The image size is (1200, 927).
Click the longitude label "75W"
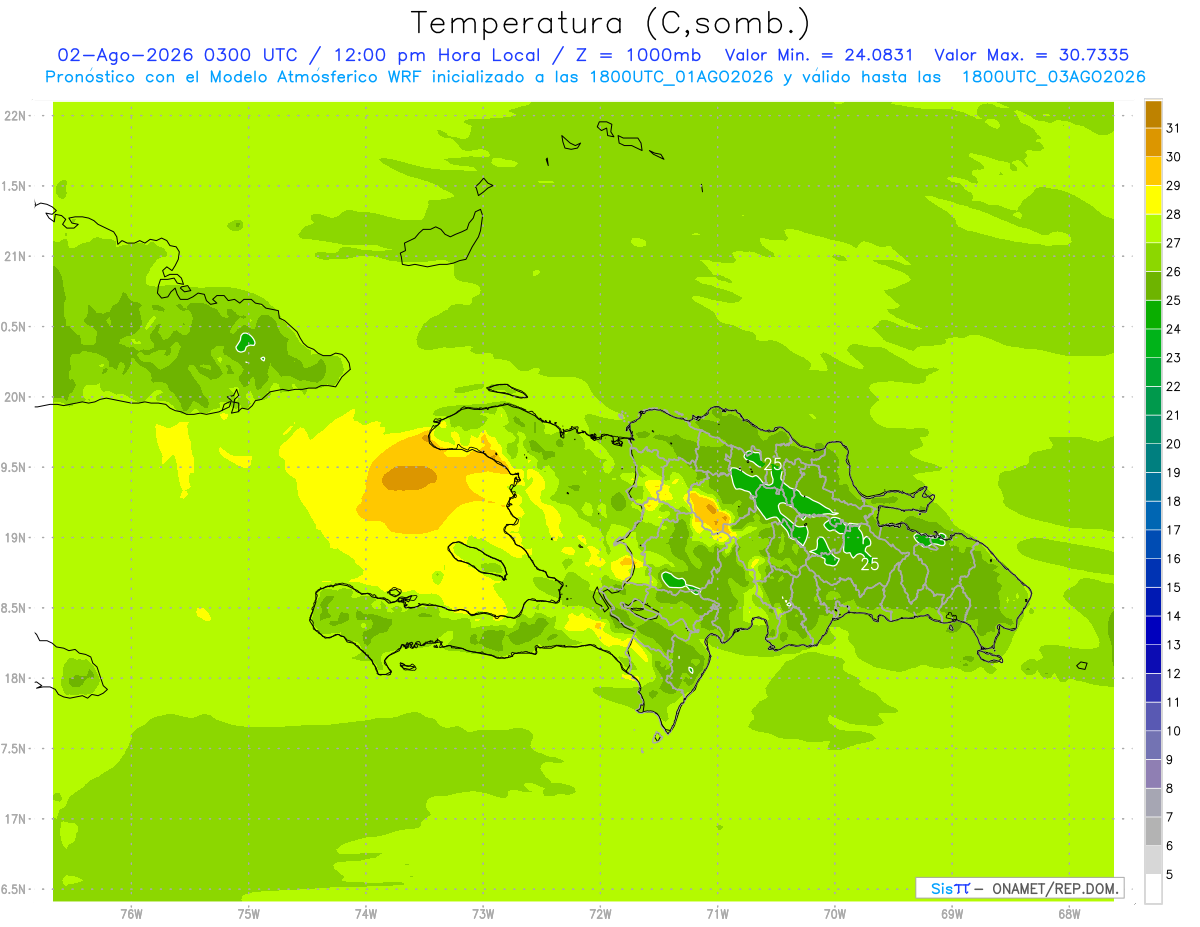(x=249, y=913)
